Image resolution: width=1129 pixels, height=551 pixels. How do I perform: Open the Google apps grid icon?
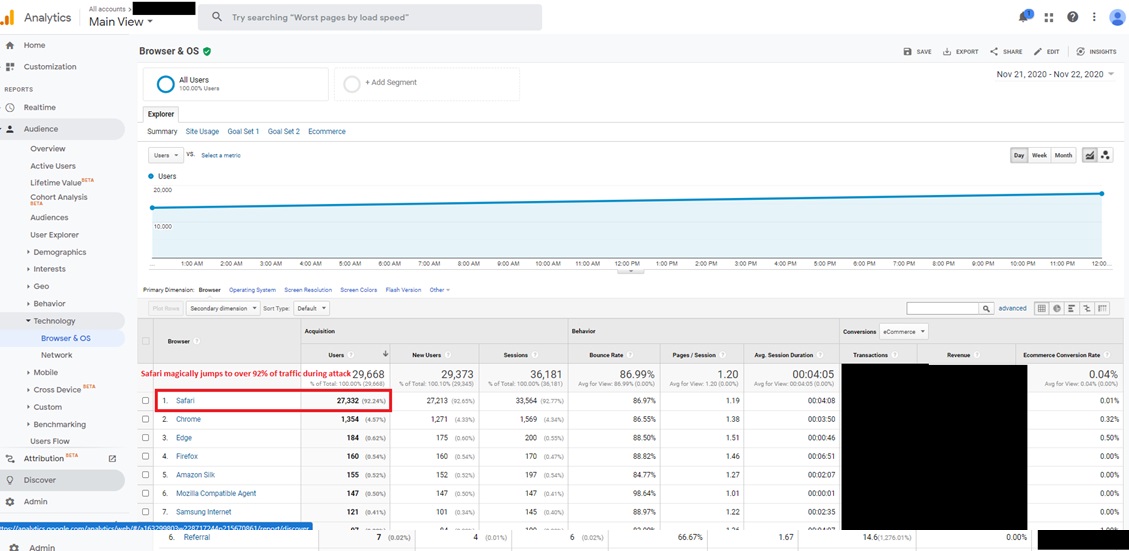1049,17
